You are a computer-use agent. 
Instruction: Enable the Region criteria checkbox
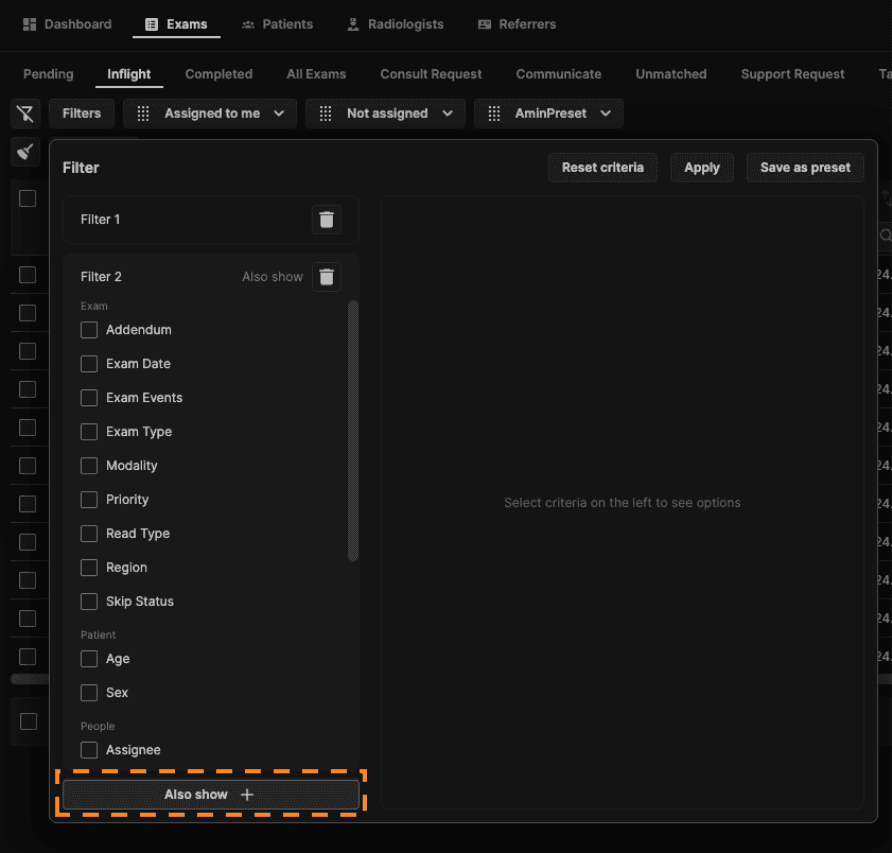pyautogui.click(x=89, y=567)
